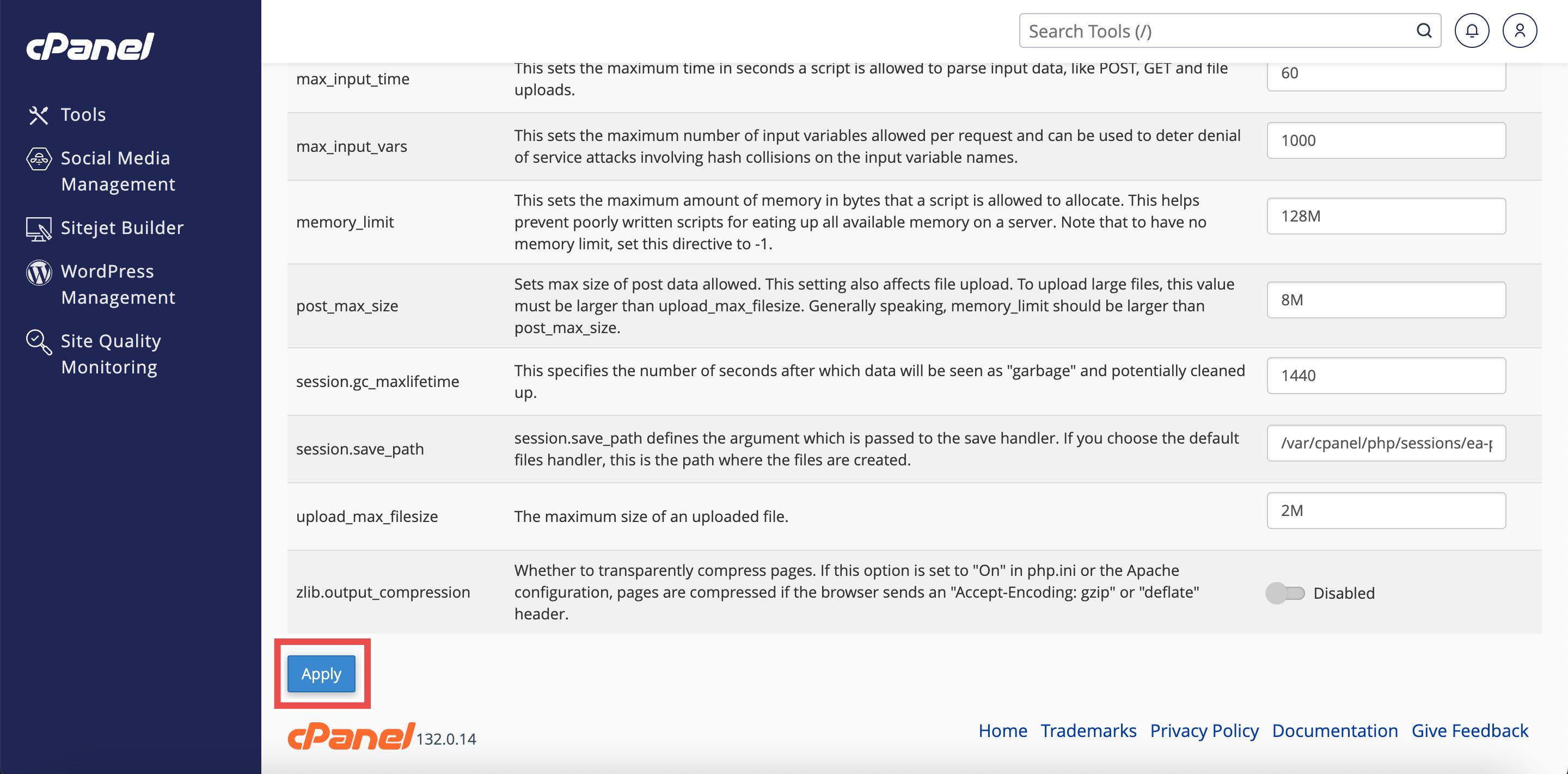This screenshot has width=1568, height=774.
Task: Open the WordPress Management icon
Action: (x=38, y=273)
